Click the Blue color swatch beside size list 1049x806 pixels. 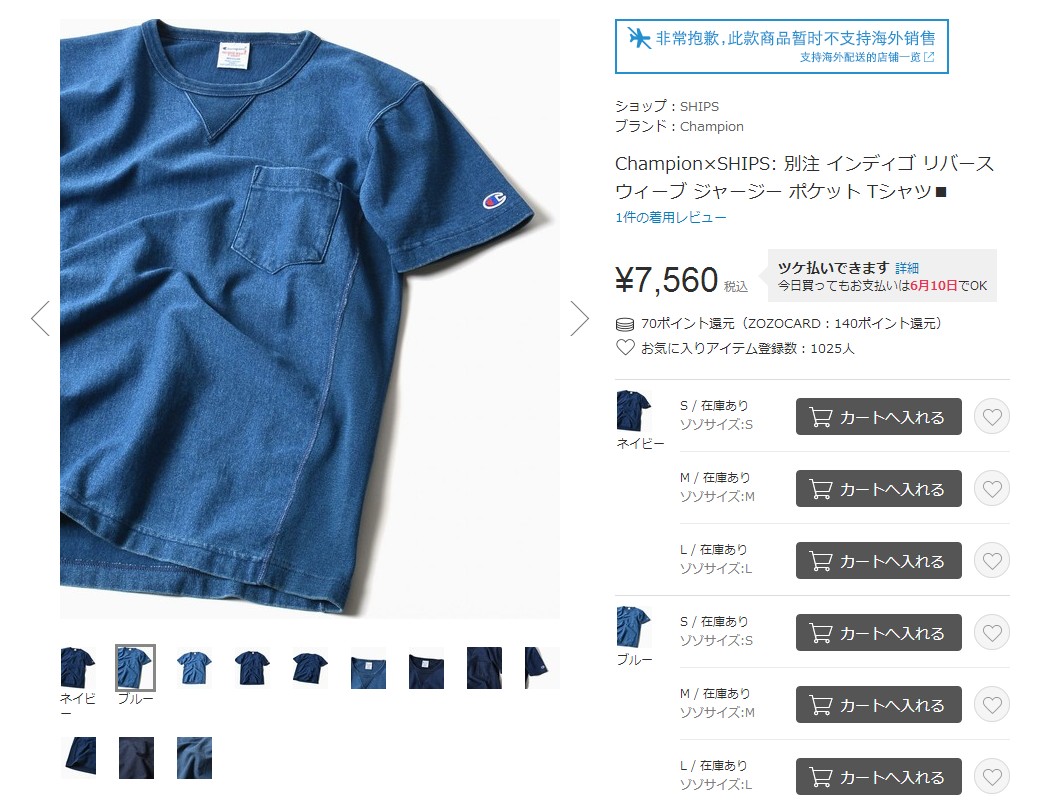pos(633,627)
